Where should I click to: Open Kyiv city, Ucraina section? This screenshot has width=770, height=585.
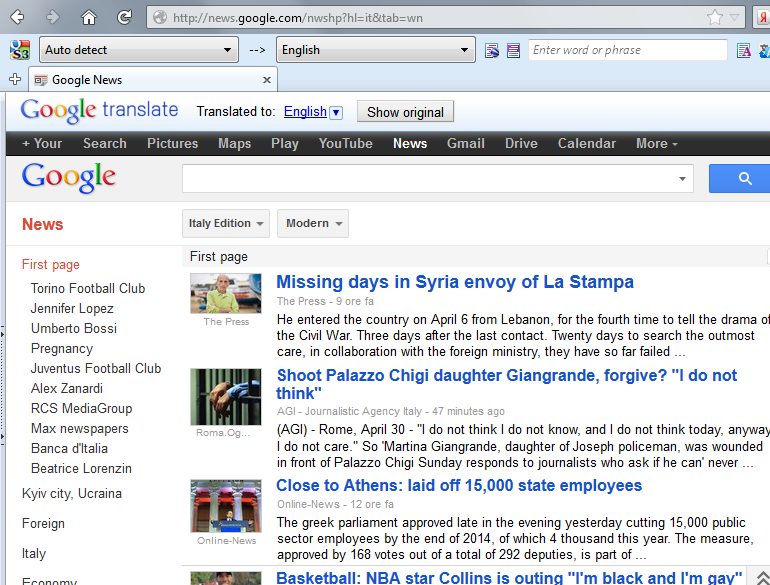[x=72, y=494]
